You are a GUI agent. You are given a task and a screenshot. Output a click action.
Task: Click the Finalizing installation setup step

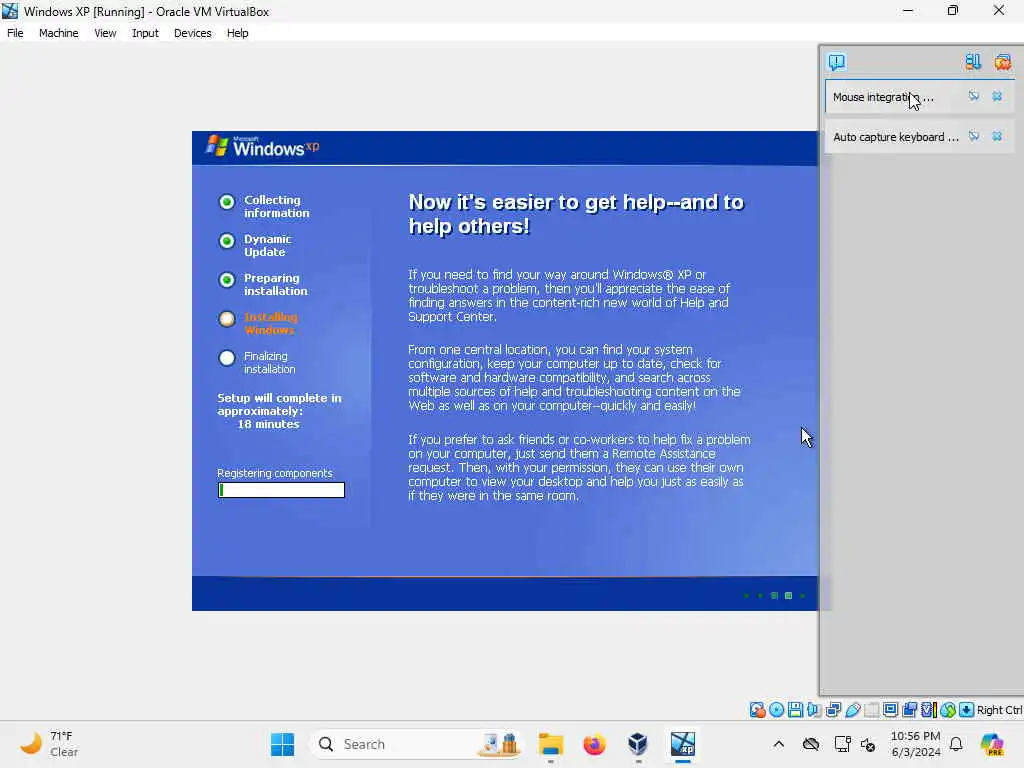[x=257, y=362]
